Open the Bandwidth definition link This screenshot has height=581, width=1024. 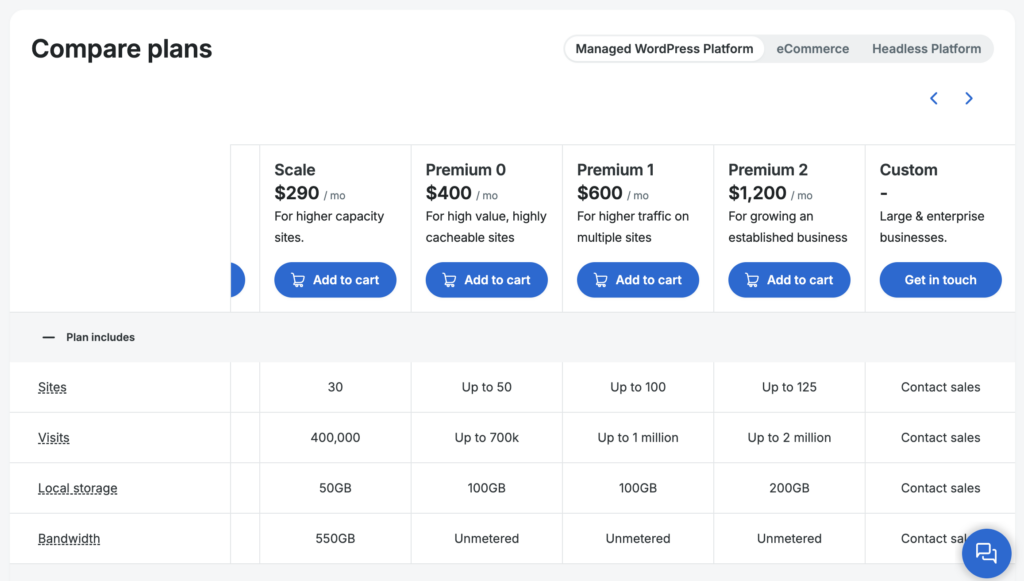(x=69, y=538)
